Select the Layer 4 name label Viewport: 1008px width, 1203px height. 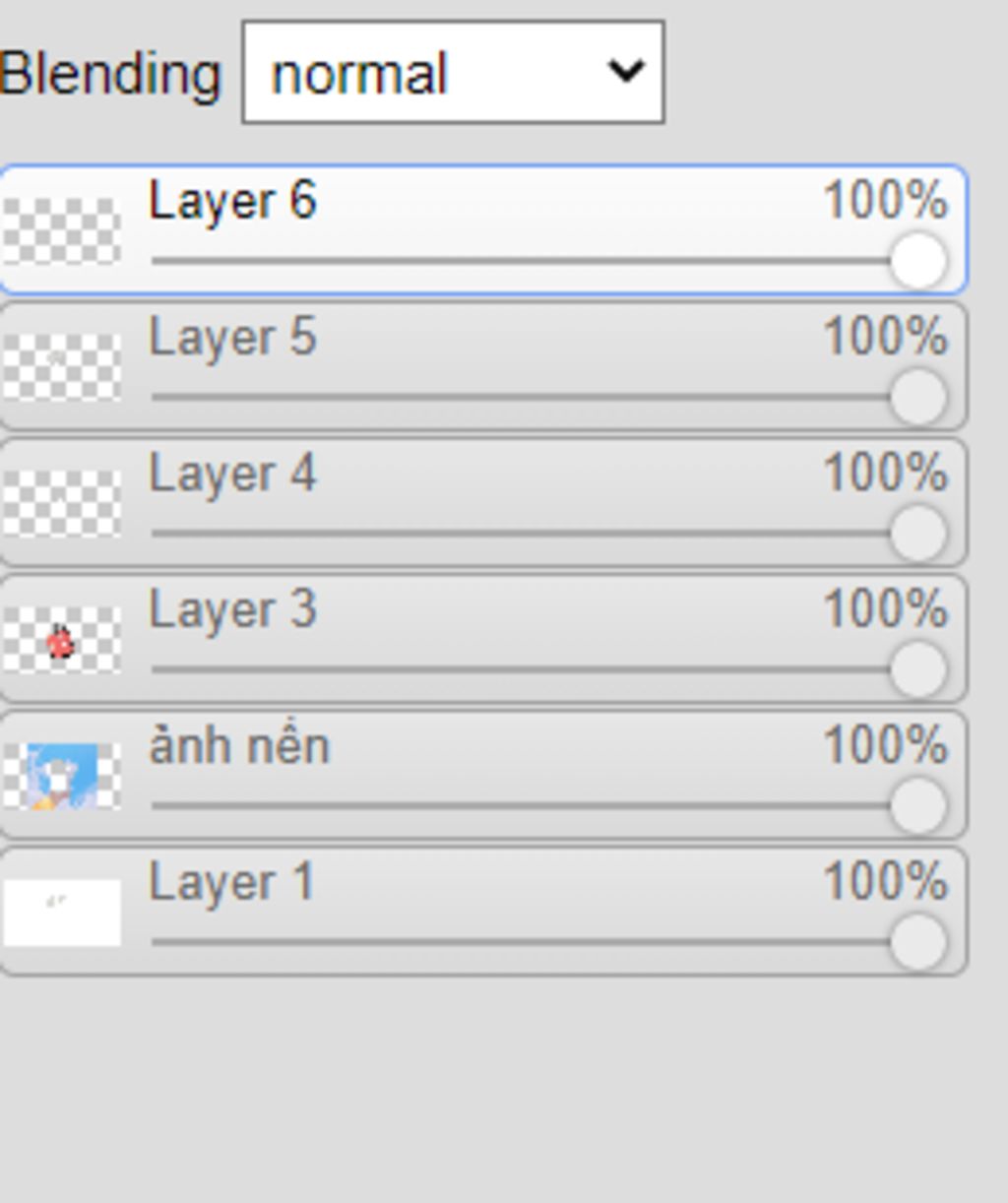[x=232, y=474]
